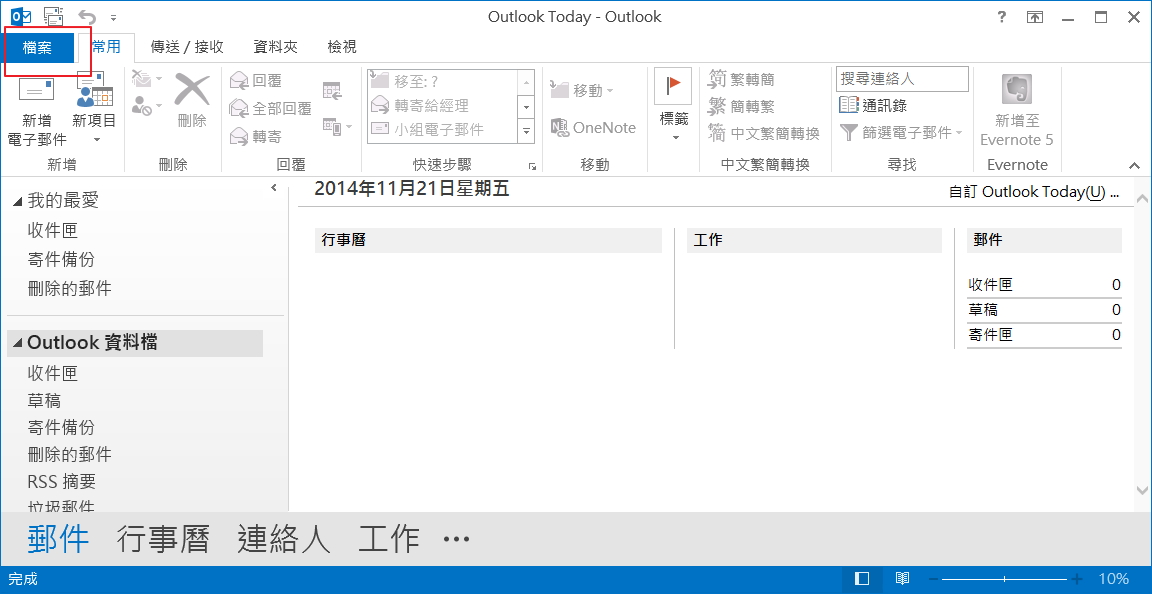1152x594 pixels.
Task: Click the 全部回覆 reply-all icon
Action: [x=240, y=108]
